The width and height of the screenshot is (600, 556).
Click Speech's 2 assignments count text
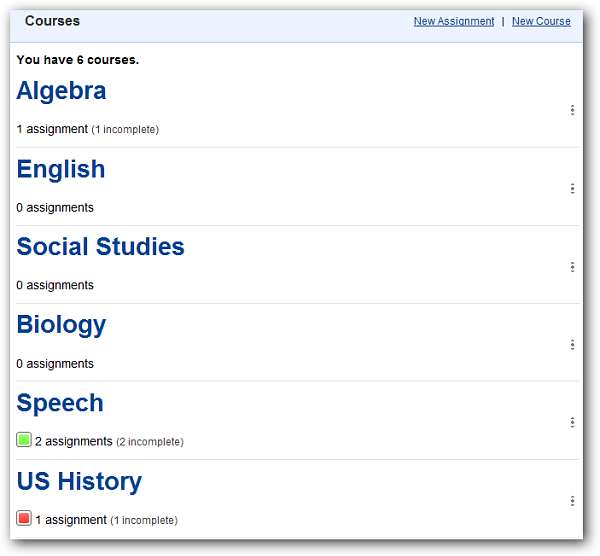pyautogui.click(x=73, y=441)
